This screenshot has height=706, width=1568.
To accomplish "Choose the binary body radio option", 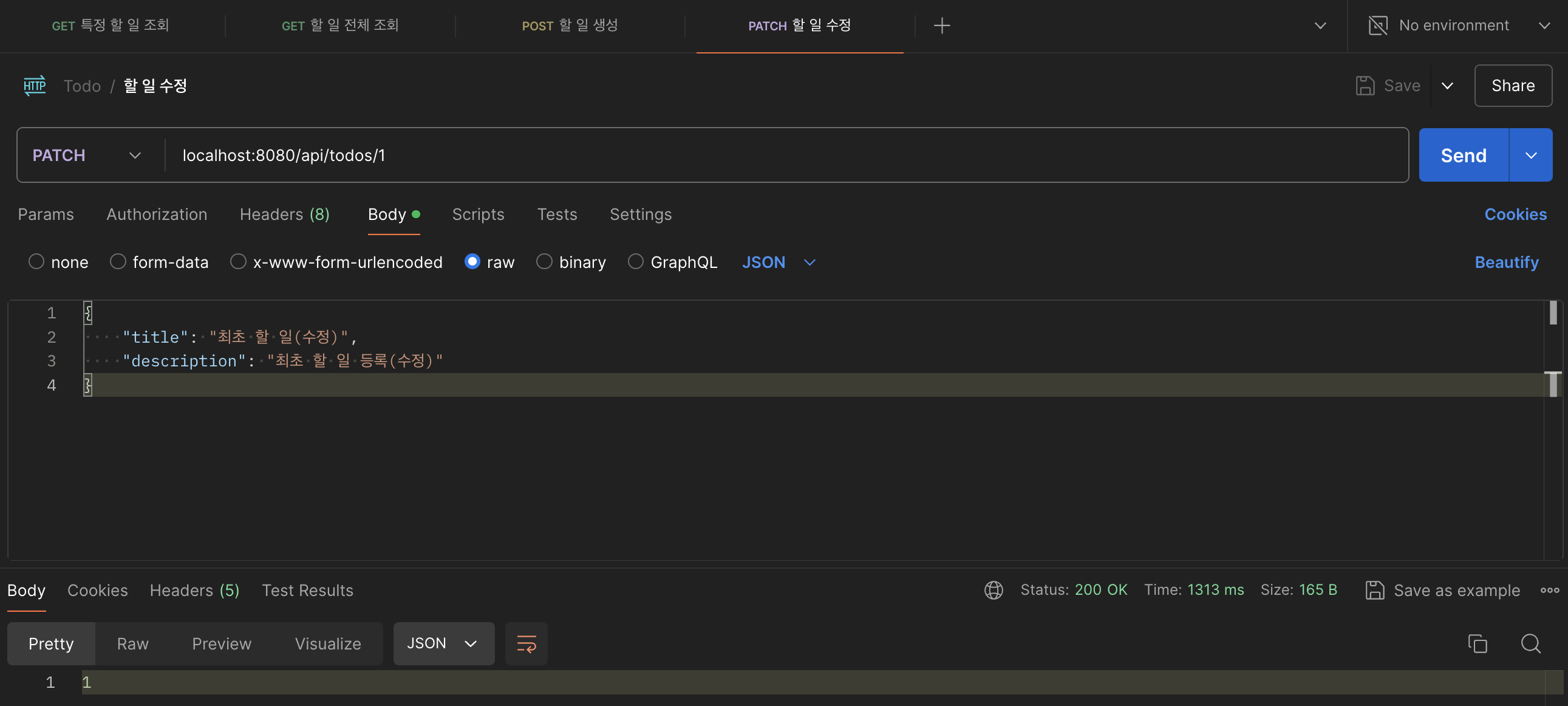I will pyautogui.click(x=544, y=262).
